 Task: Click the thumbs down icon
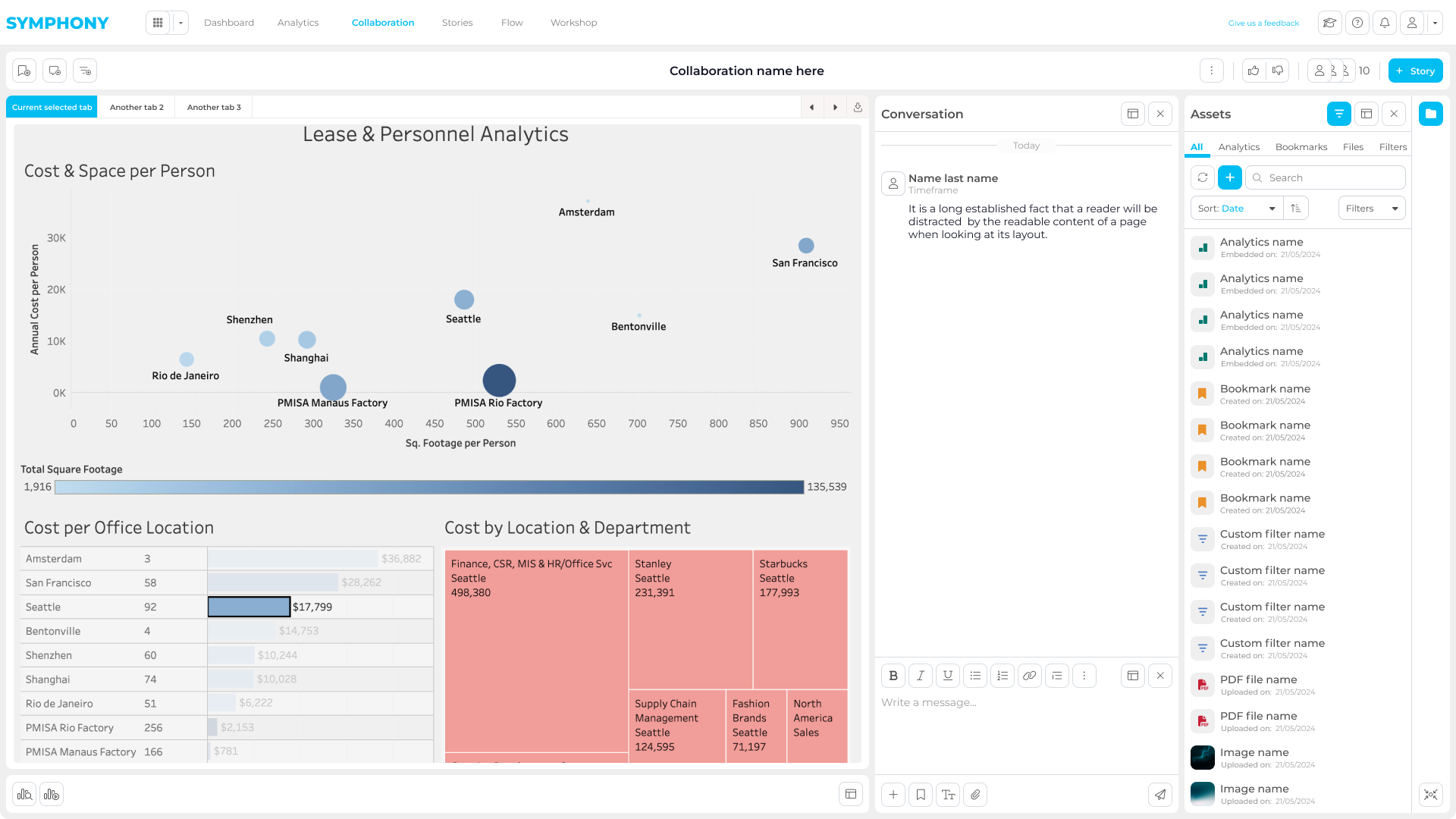tap(1278, 71)
